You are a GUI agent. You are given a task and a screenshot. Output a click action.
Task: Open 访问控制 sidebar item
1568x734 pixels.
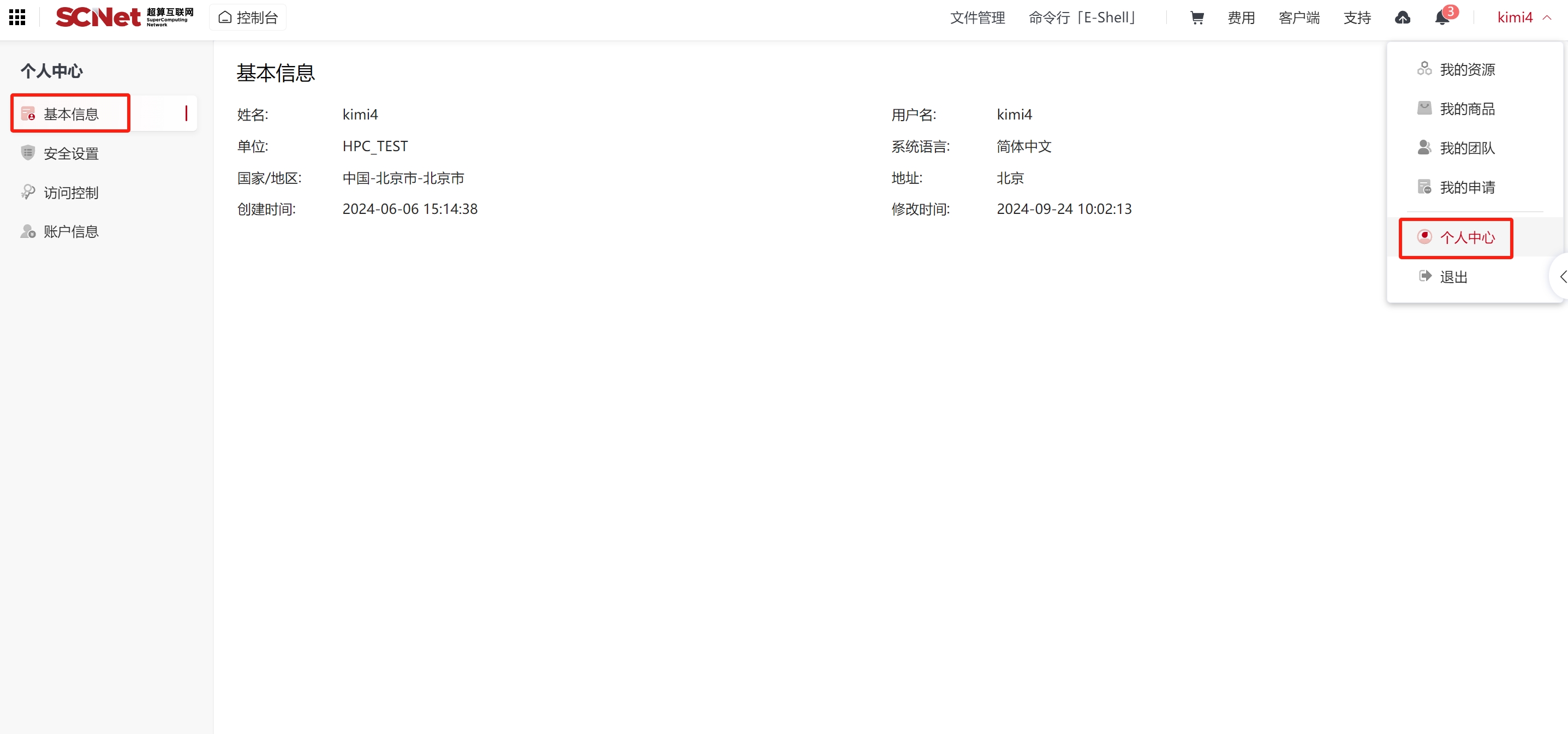point(70,193)
